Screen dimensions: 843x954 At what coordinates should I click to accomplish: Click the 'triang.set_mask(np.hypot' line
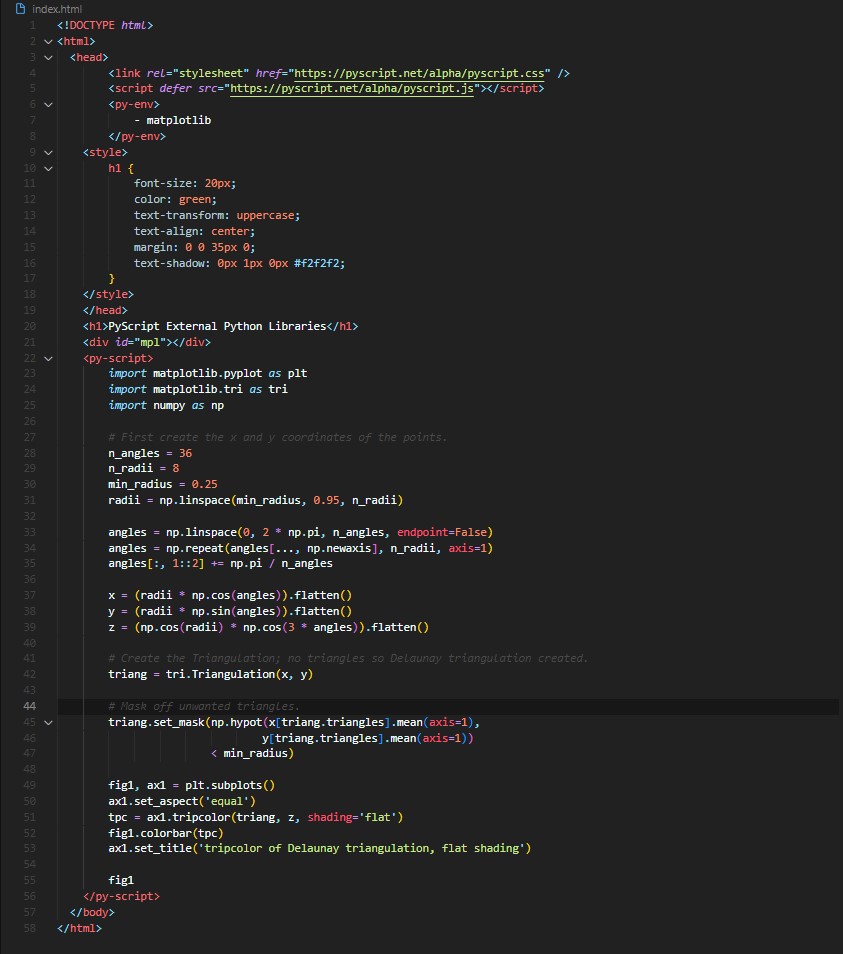(294, 722)
